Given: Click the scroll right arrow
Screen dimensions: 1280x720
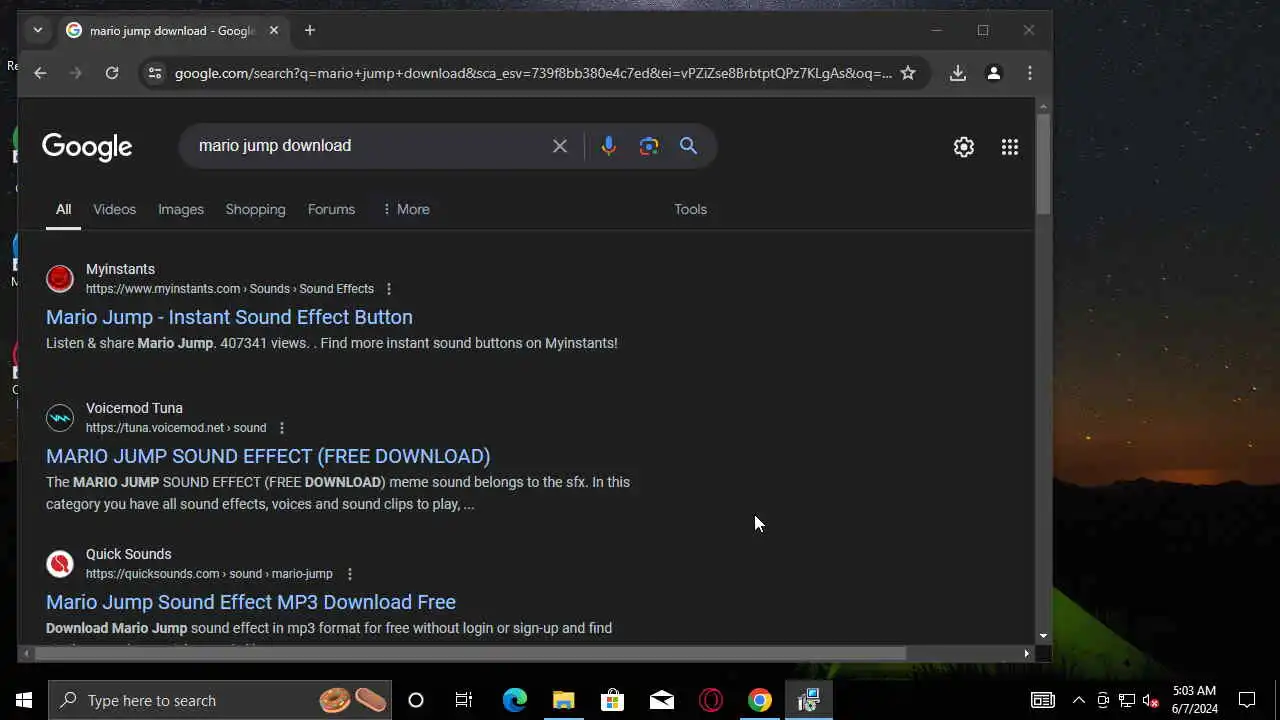Looking at the screenshot, I should coord(1026,654).
